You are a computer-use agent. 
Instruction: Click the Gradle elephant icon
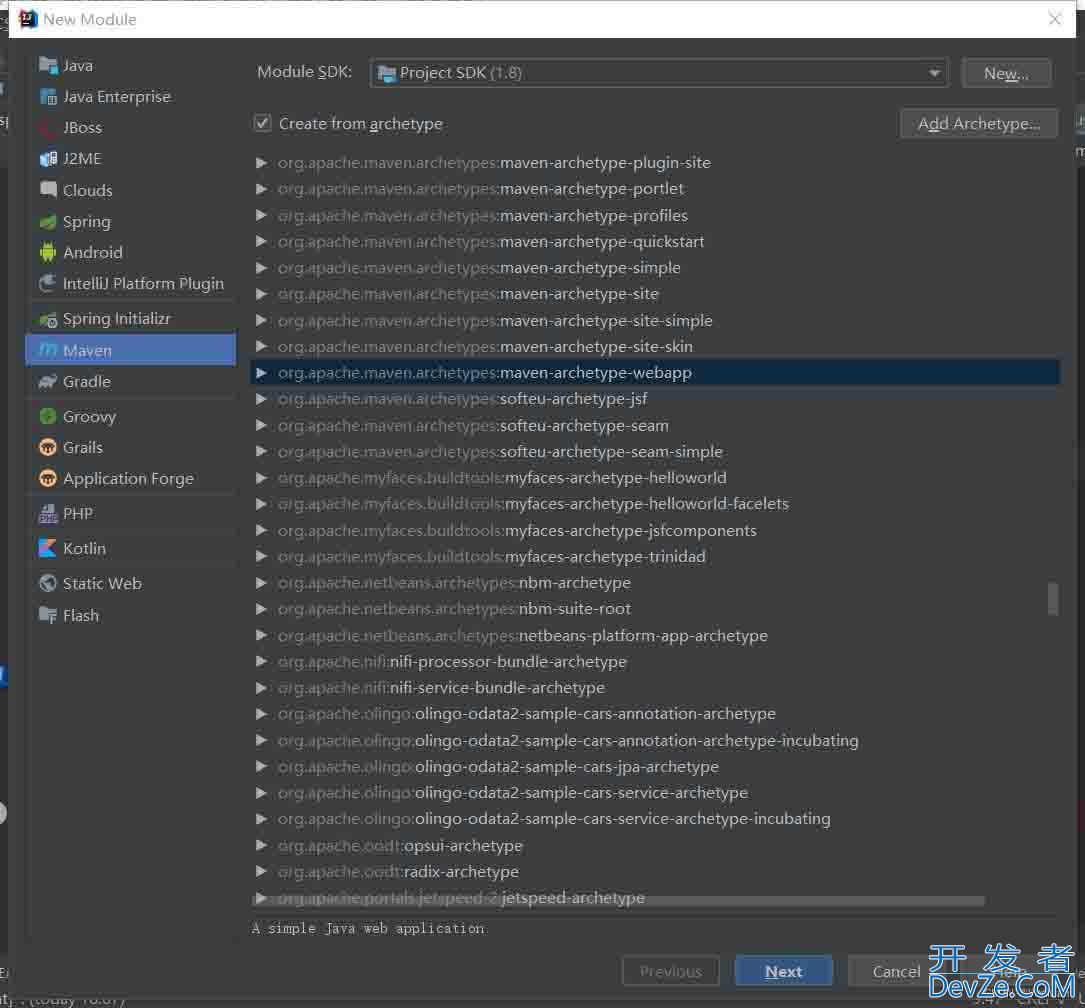tap(48, 382)
